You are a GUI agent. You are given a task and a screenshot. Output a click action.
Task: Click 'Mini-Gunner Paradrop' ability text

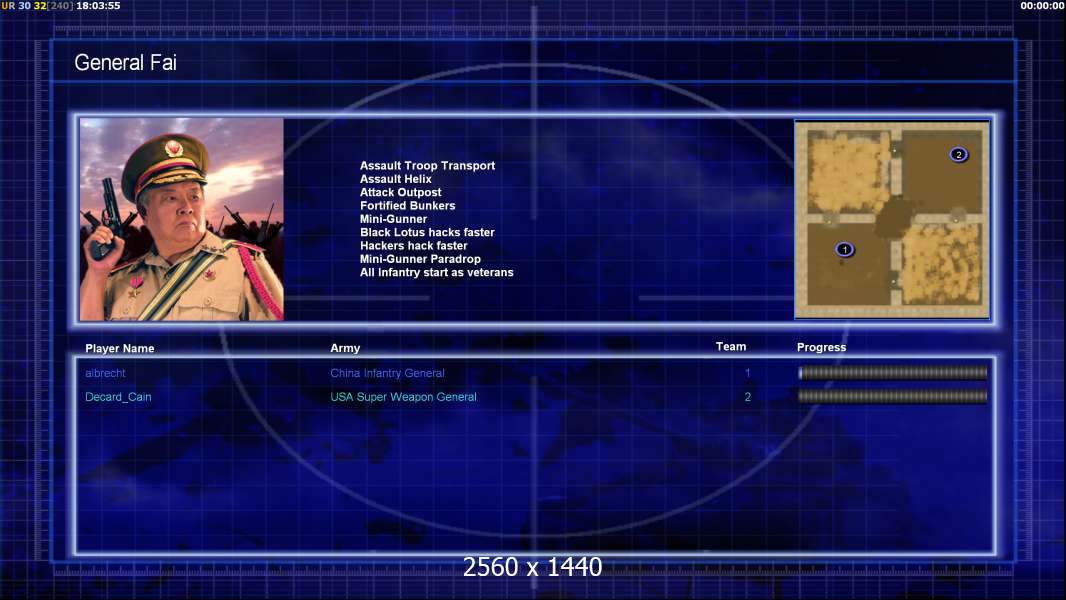click(x=420, y=259)
